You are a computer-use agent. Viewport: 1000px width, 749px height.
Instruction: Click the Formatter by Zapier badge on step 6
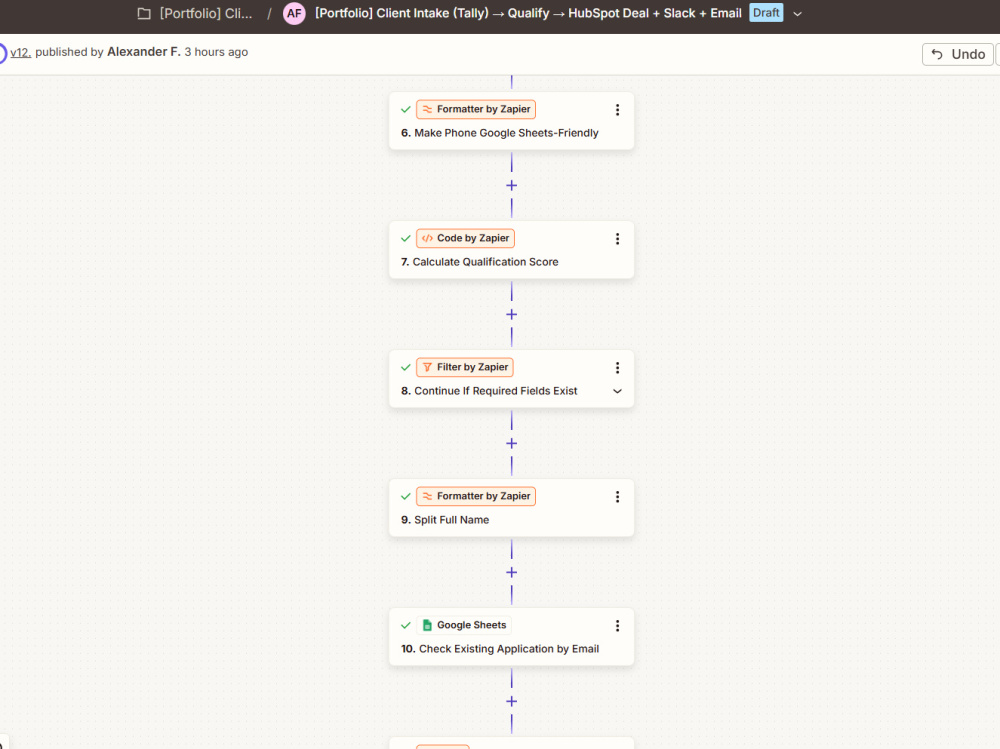pyautogui.click(x=476, y=109)
